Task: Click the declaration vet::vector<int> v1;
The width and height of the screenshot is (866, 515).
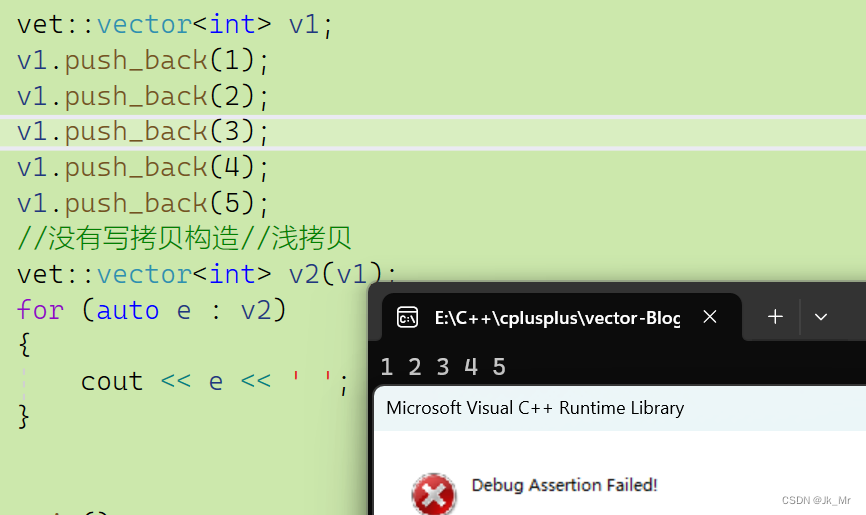Action: pyautogui.click(x=175, y=25)
